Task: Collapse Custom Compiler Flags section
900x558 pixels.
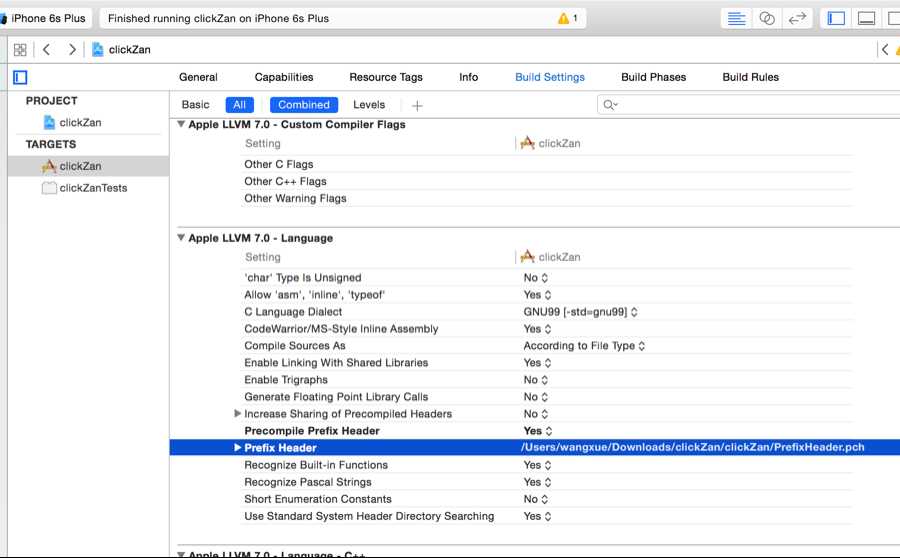Action: (181, 124)
